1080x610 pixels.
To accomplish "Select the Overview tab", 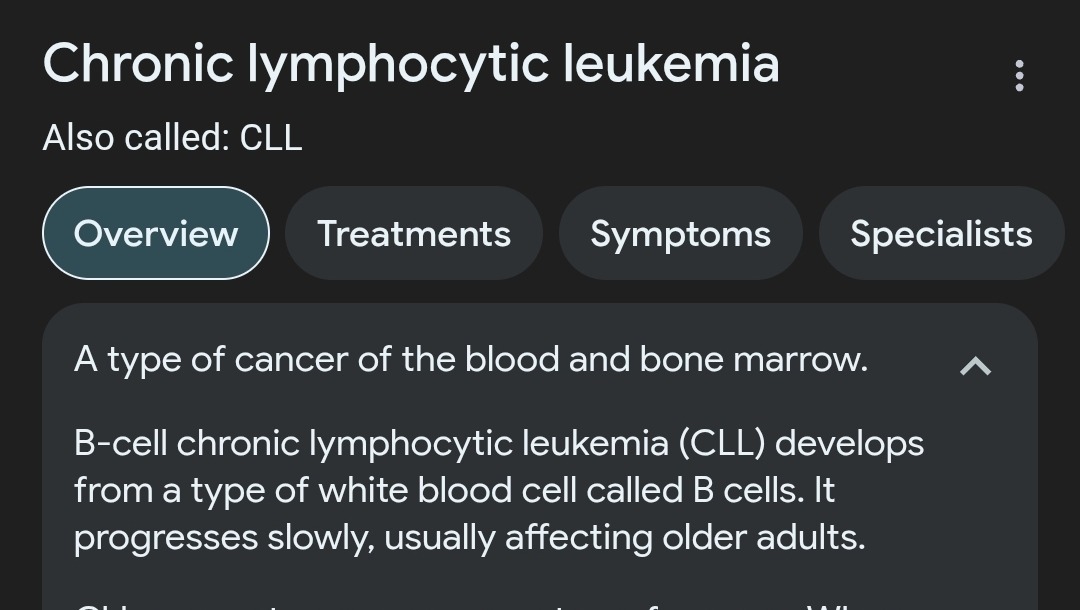I will 156,233.
